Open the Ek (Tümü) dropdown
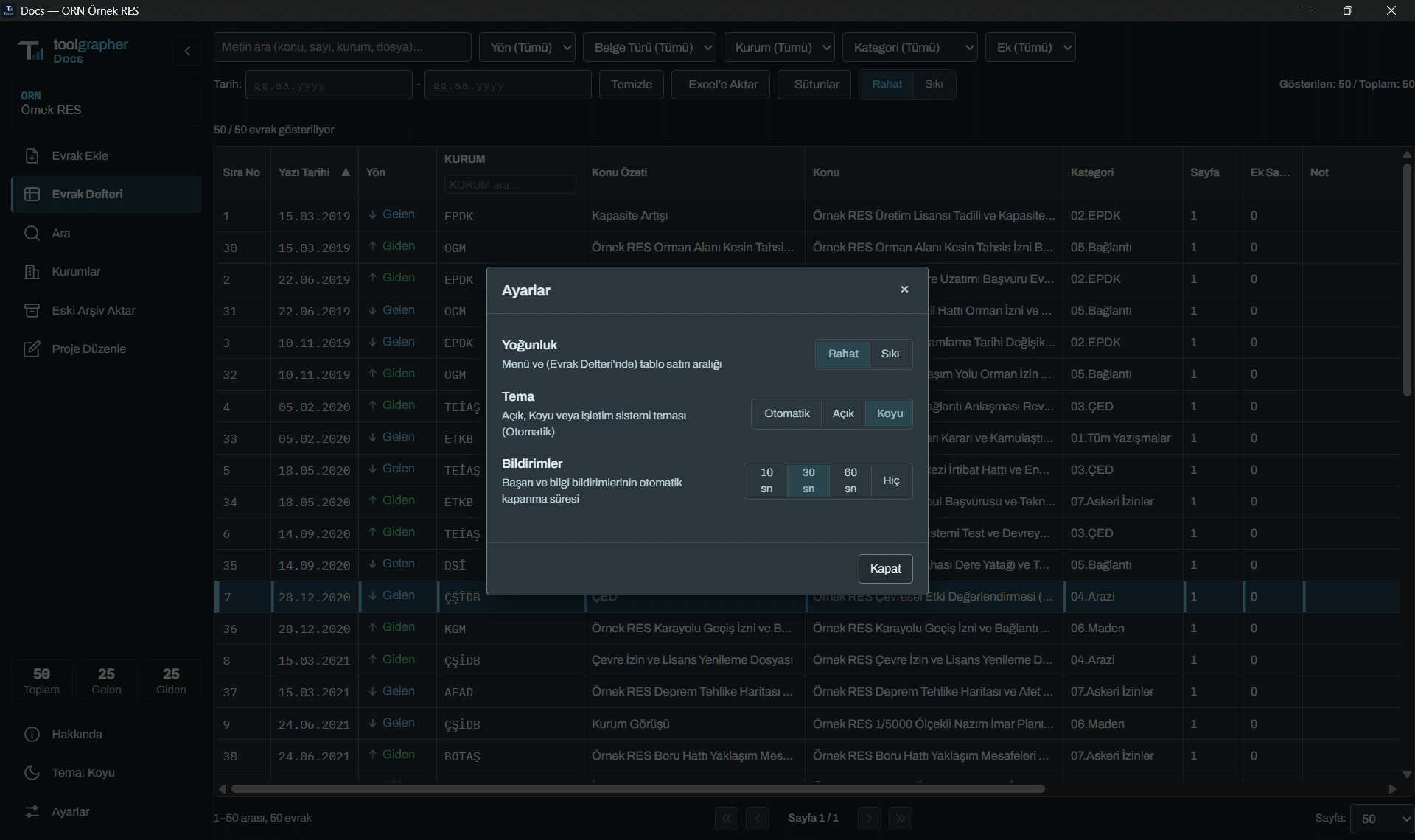The width and height of the screenshot is (1415, 840). point(1030,47)
